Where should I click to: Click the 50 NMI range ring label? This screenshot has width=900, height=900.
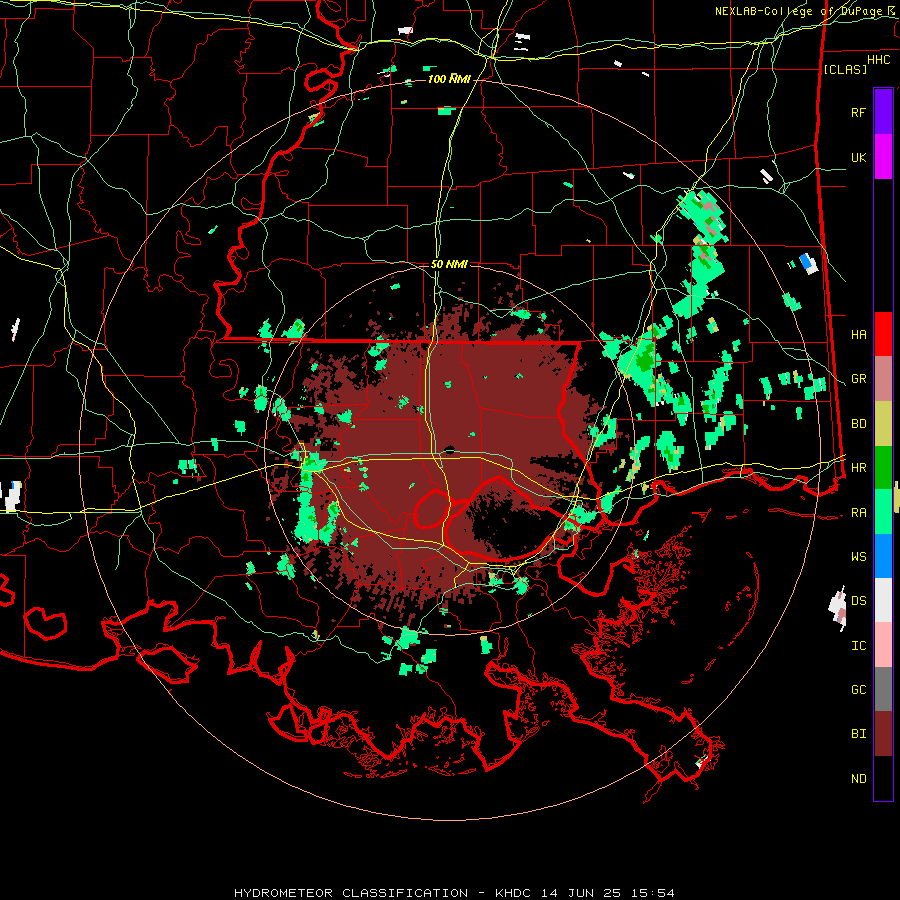click(x=449, y=264)
